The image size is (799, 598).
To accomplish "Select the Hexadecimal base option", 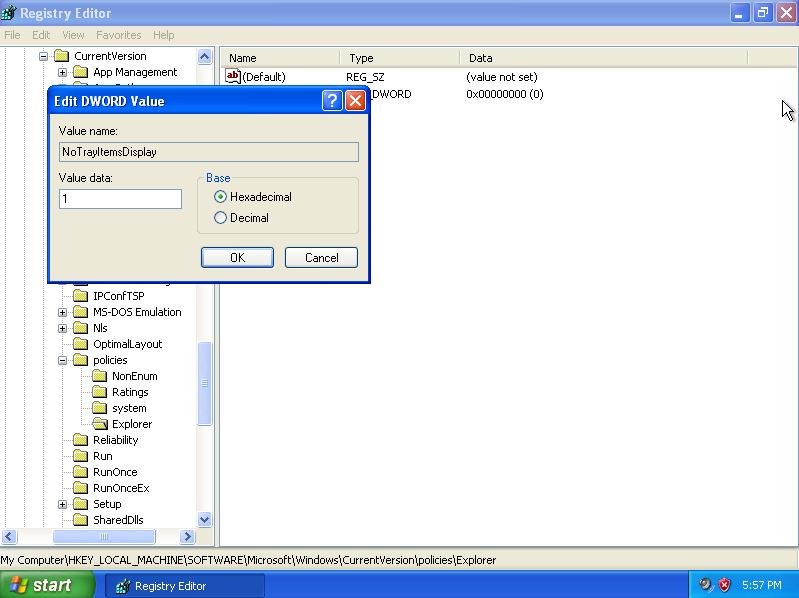I will (253, 197).
